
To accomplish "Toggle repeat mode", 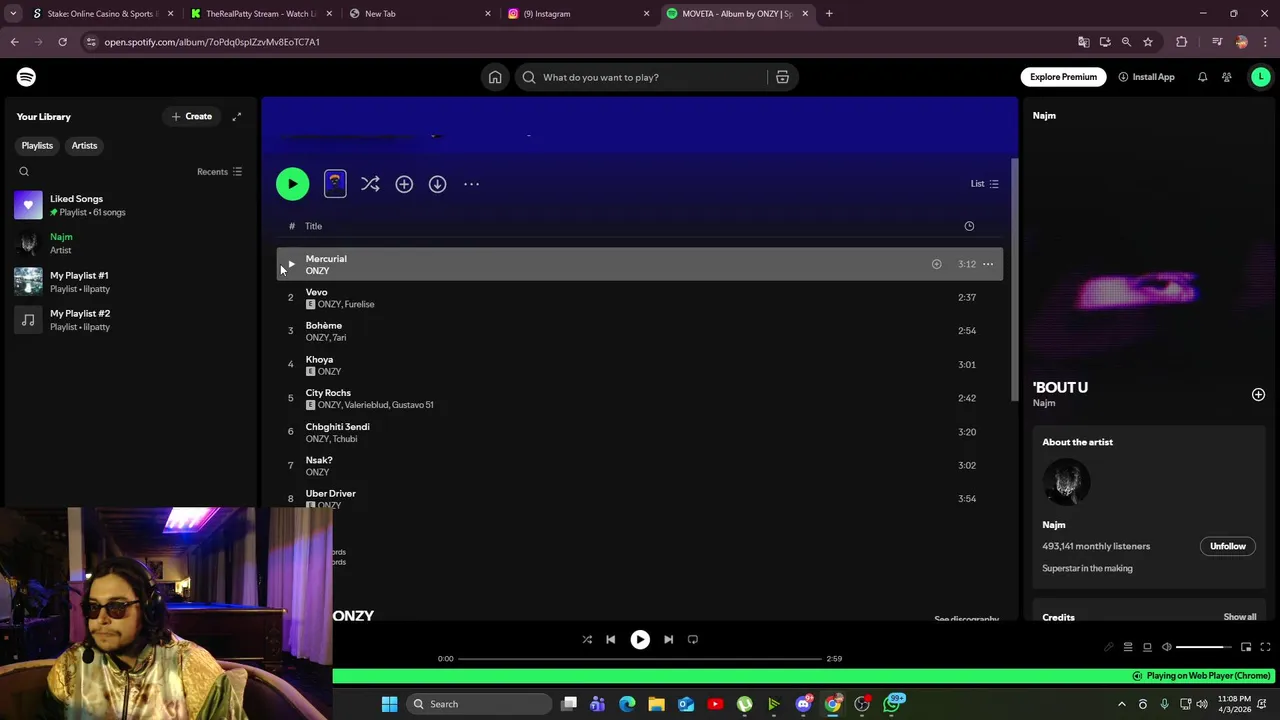I will tap(692, 639).
